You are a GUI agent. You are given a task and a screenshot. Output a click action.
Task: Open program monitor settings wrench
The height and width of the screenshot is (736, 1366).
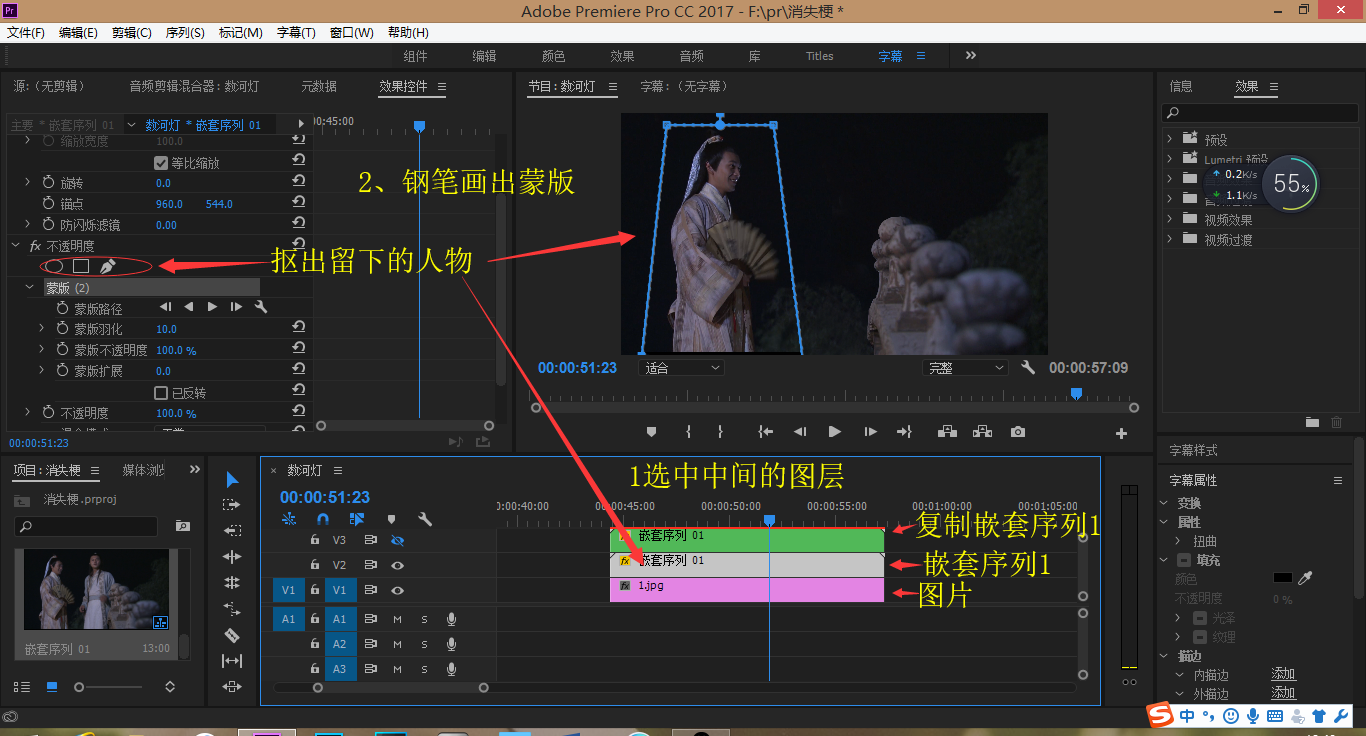[1028, 368]
